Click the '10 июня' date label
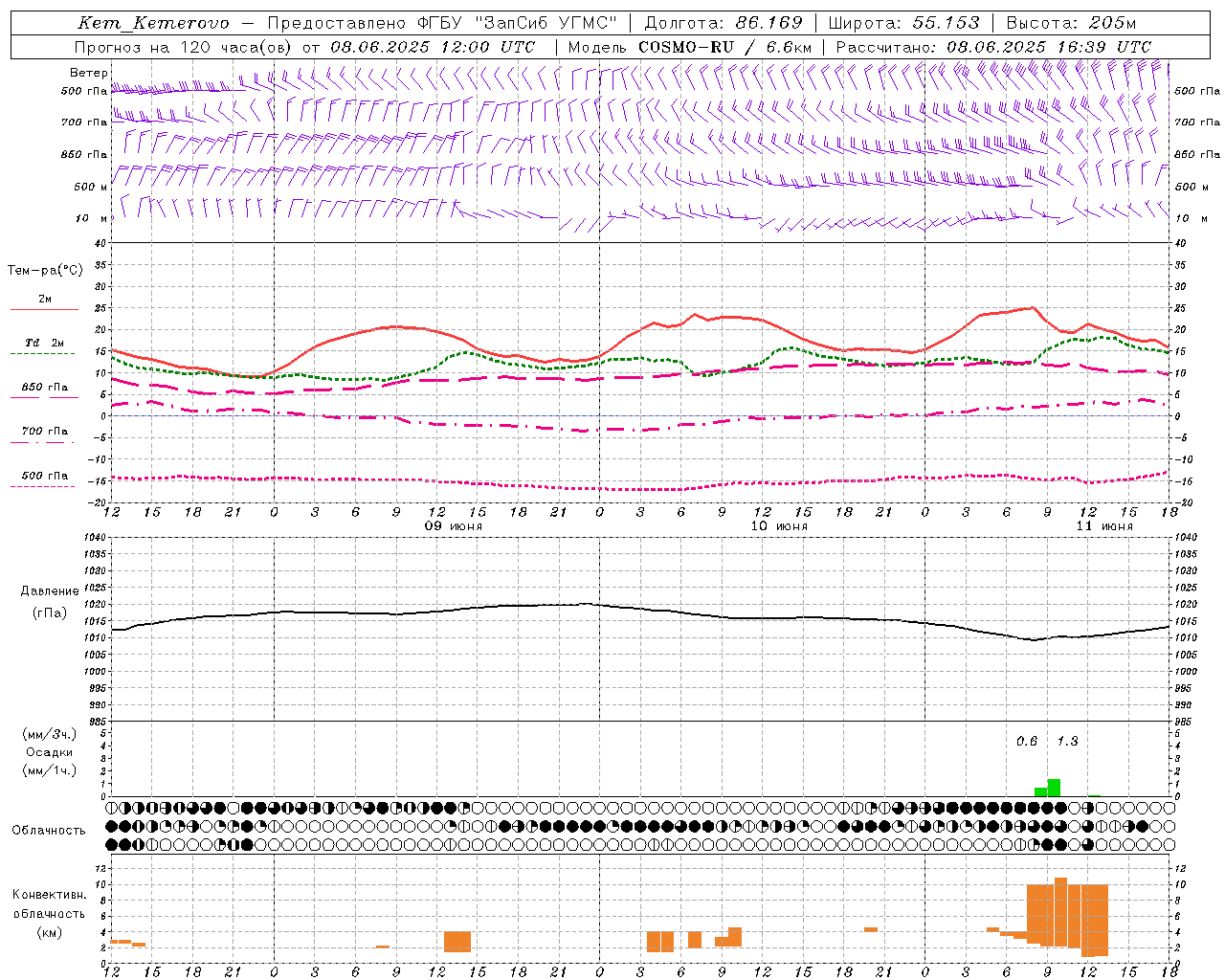 (x=779, y=526)
